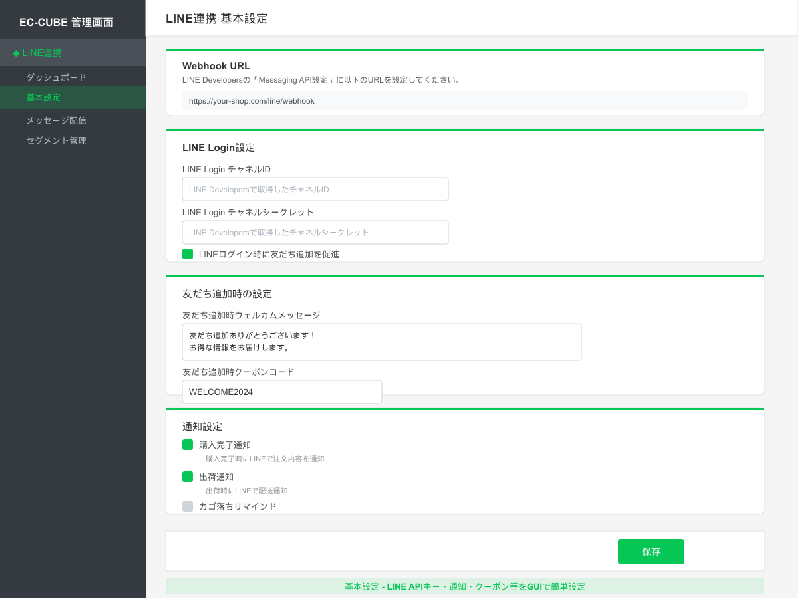This screenshot has width=798, height=598.
Task: Click the 保存 button
Action: click(651, 552)
